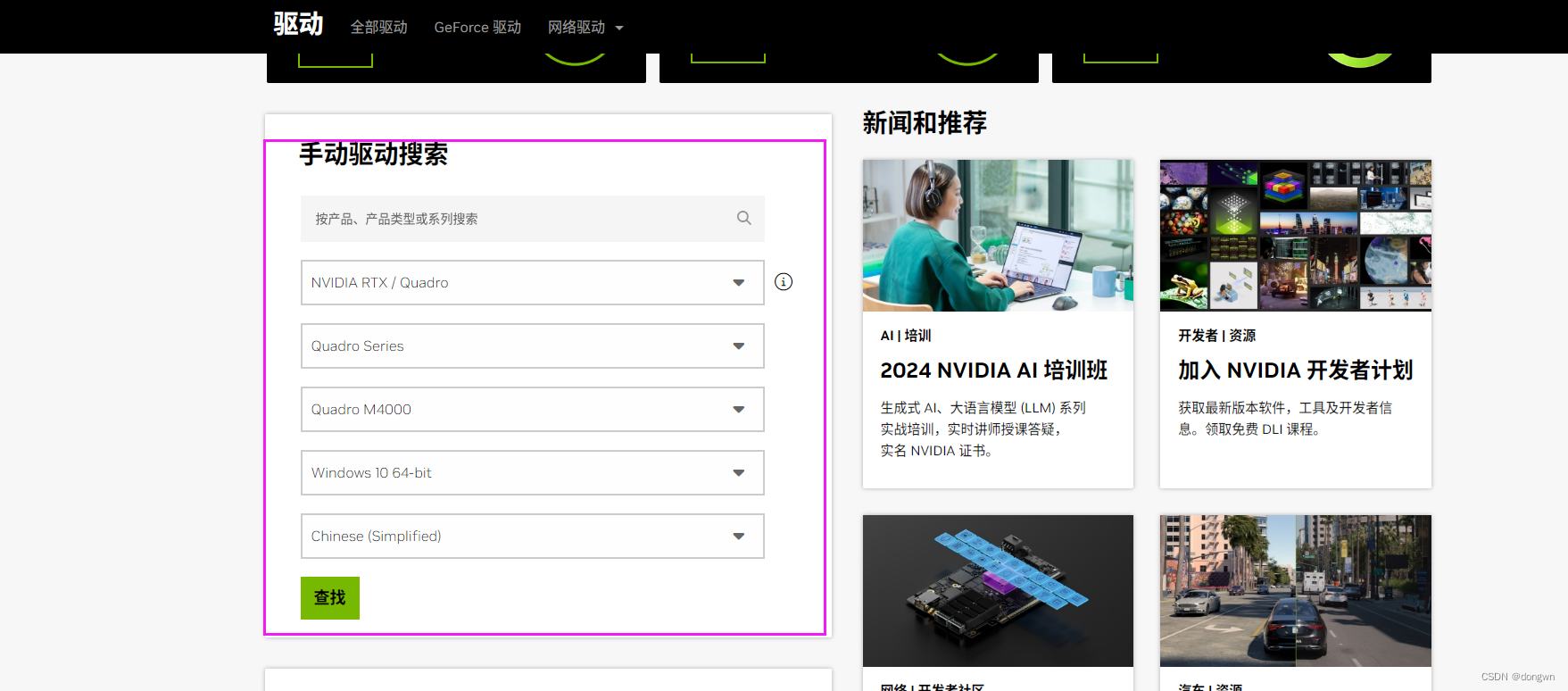Click the 开发者 | 资源 category label
The width and height of the screenshot is (1568, 691).
tap(1217, 336)
